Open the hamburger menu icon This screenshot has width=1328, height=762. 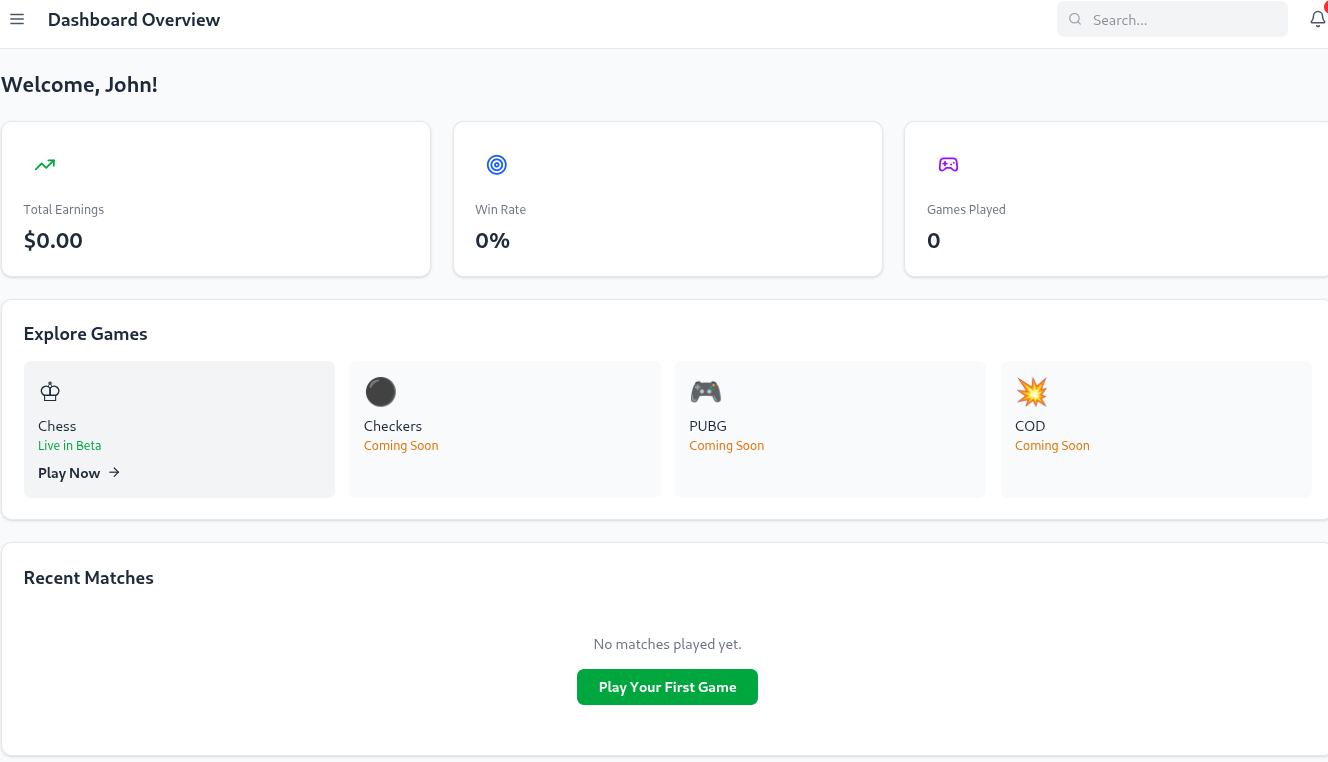click(x=17, y=20)
